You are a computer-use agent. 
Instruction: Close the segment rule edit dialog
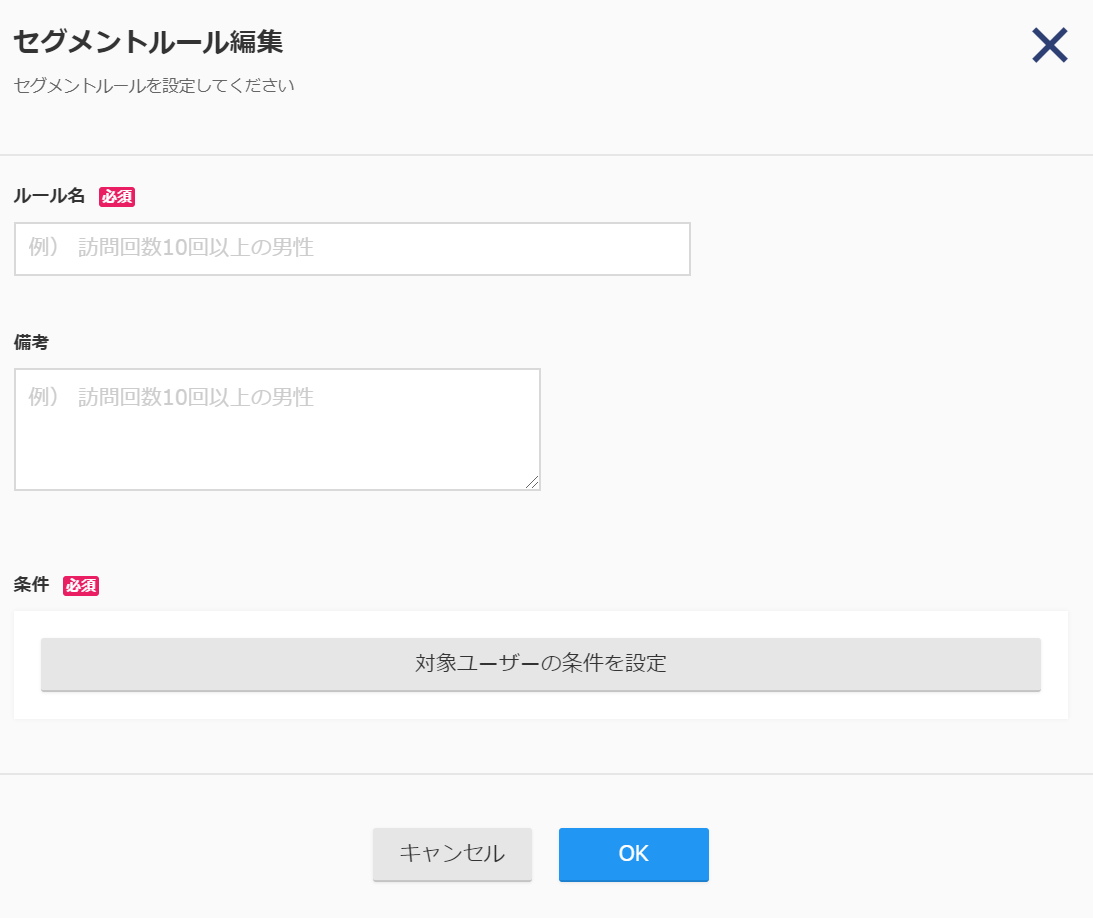(x=1050, y=45)
